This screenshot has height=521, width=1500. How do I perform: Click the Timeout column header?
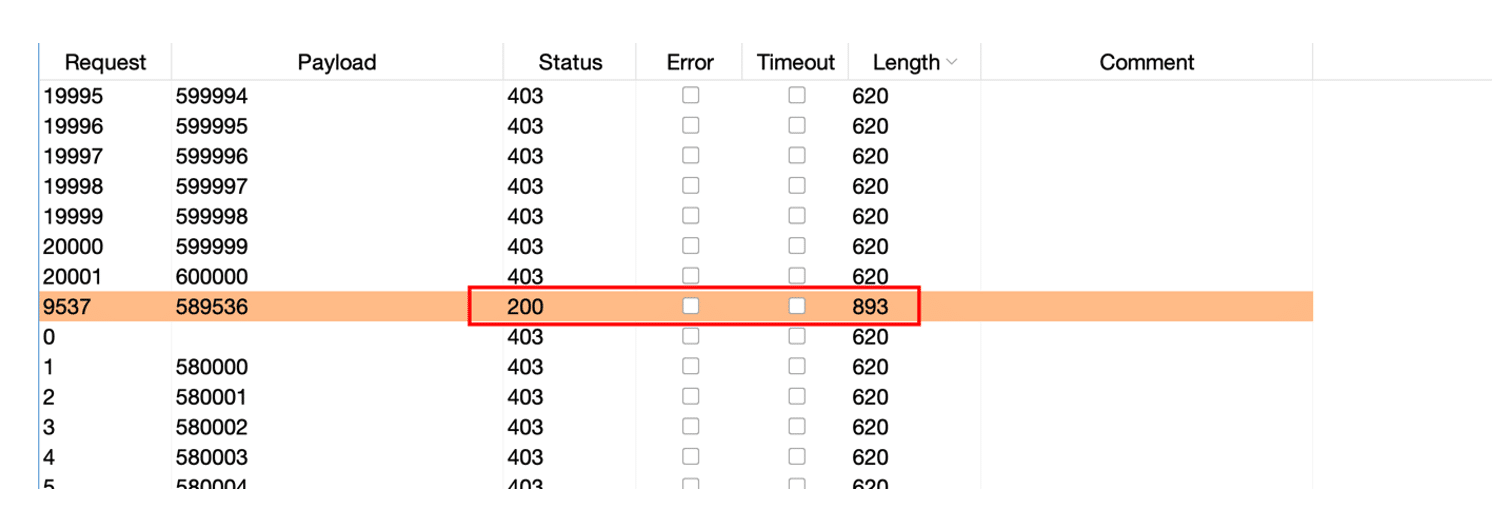tap(795, 62)
